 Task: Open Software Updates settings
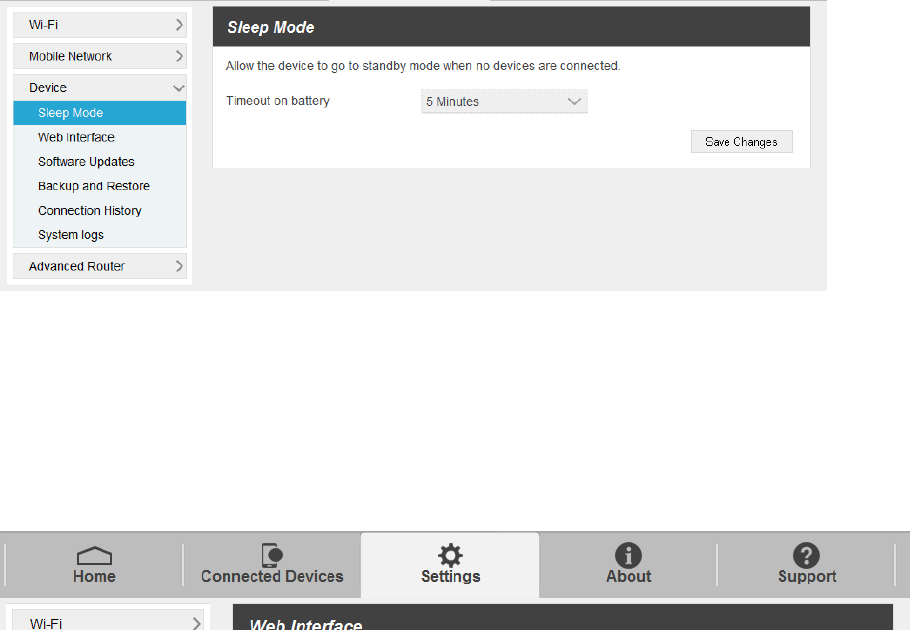pos(100,162)
